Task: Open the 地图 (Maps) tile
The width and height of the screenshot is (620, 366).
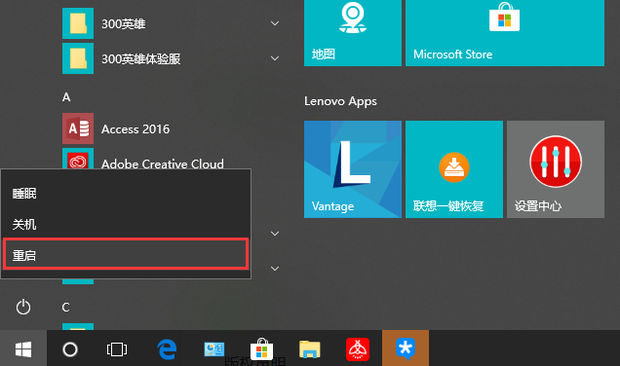Action: pyautogui.click(x=353, y=33)
